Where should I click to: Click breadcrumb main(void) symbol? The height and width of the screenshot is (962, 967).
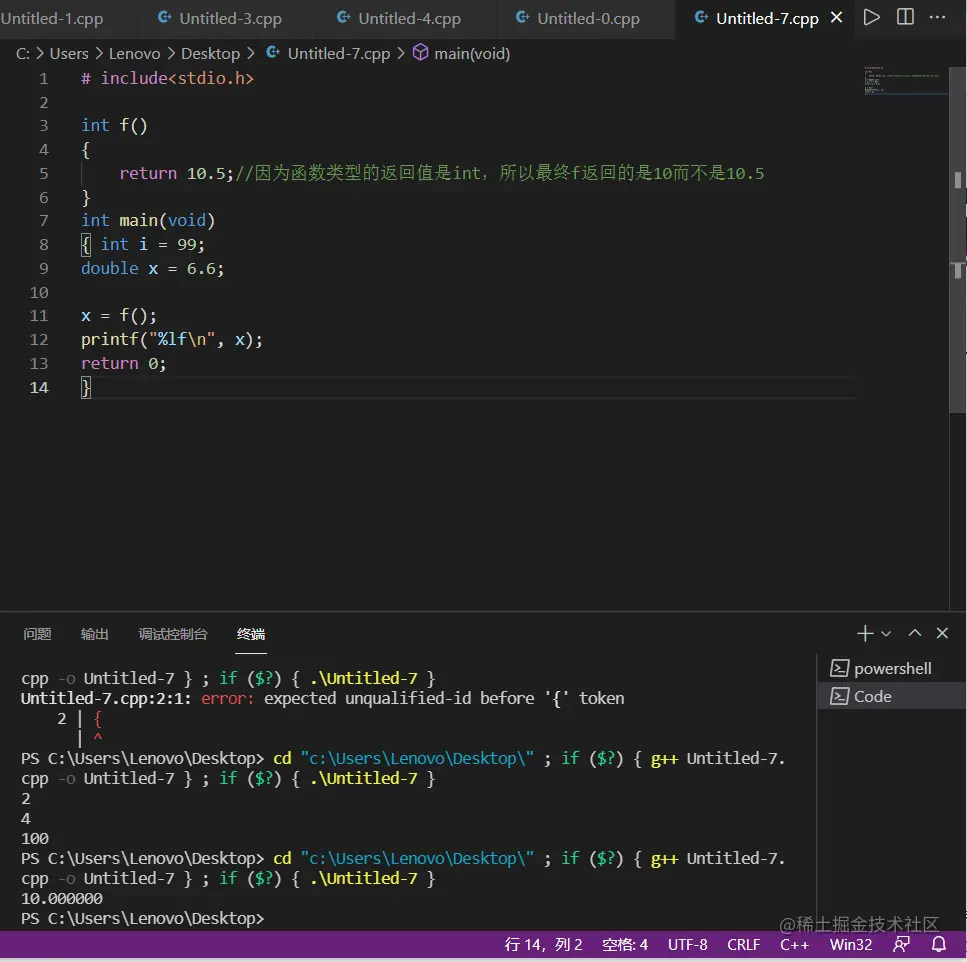click(461, 54)
